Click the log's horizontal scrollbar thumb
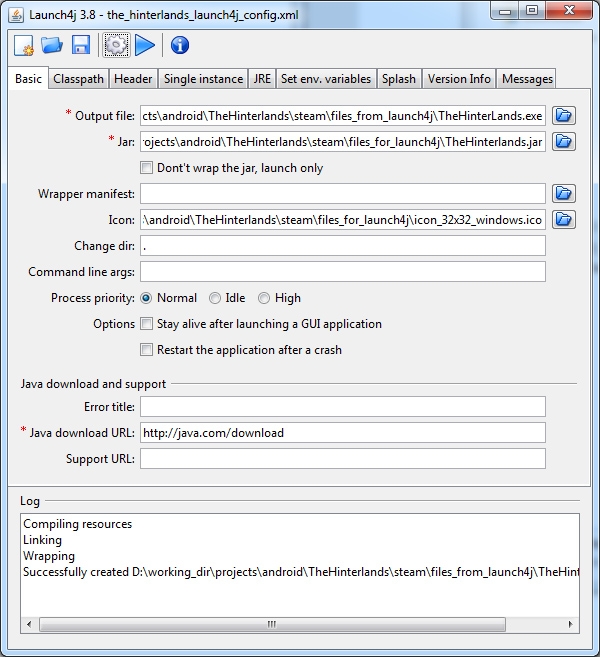This screenshot has height=657, width=600. pyautogui.click(x=272, y=624)
